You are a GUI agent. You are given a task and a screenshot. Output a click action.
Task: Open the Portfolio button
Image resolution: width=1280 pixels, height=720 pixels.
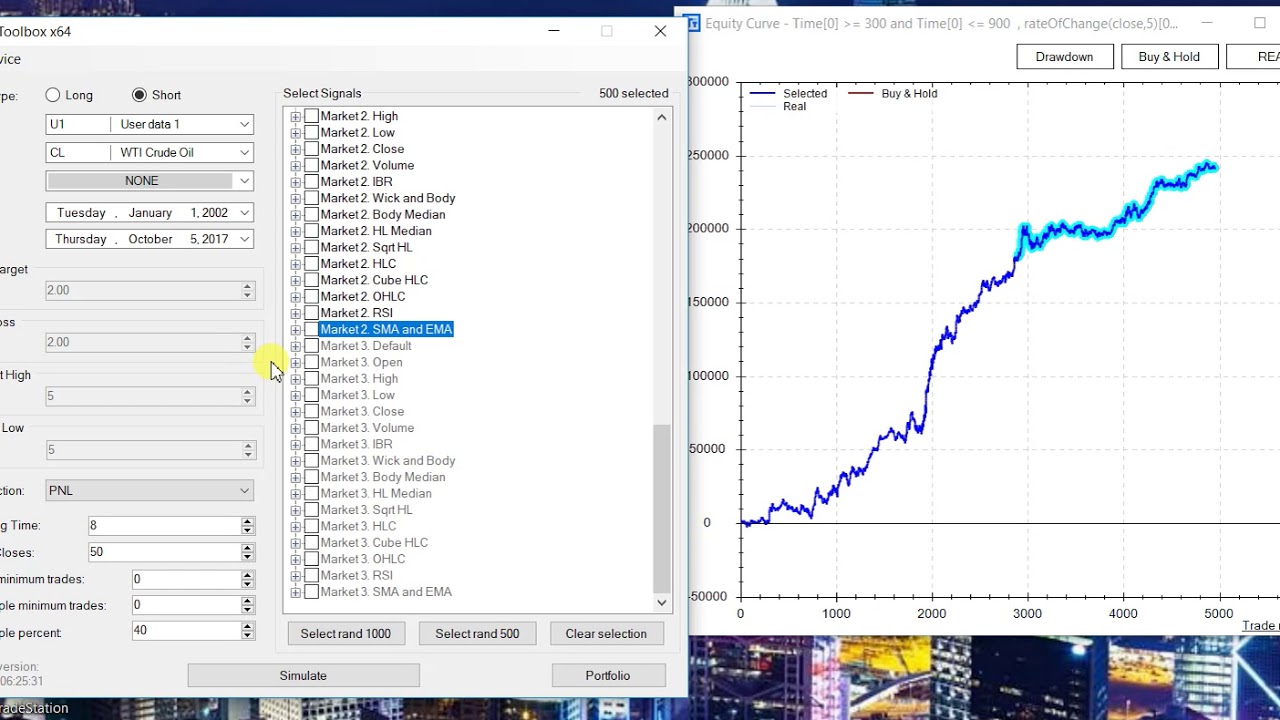pos(607,676)
